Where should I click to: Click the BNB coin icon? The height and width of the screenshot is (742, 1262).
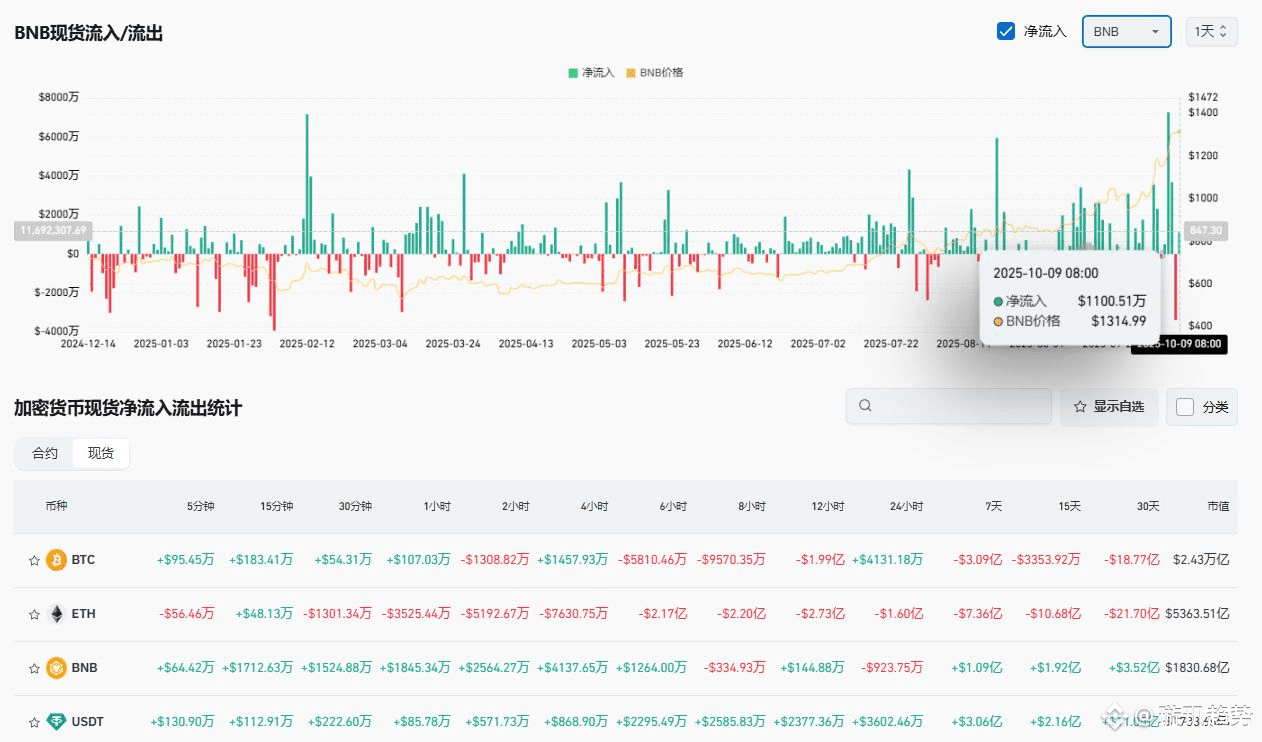tap(56, 668)
